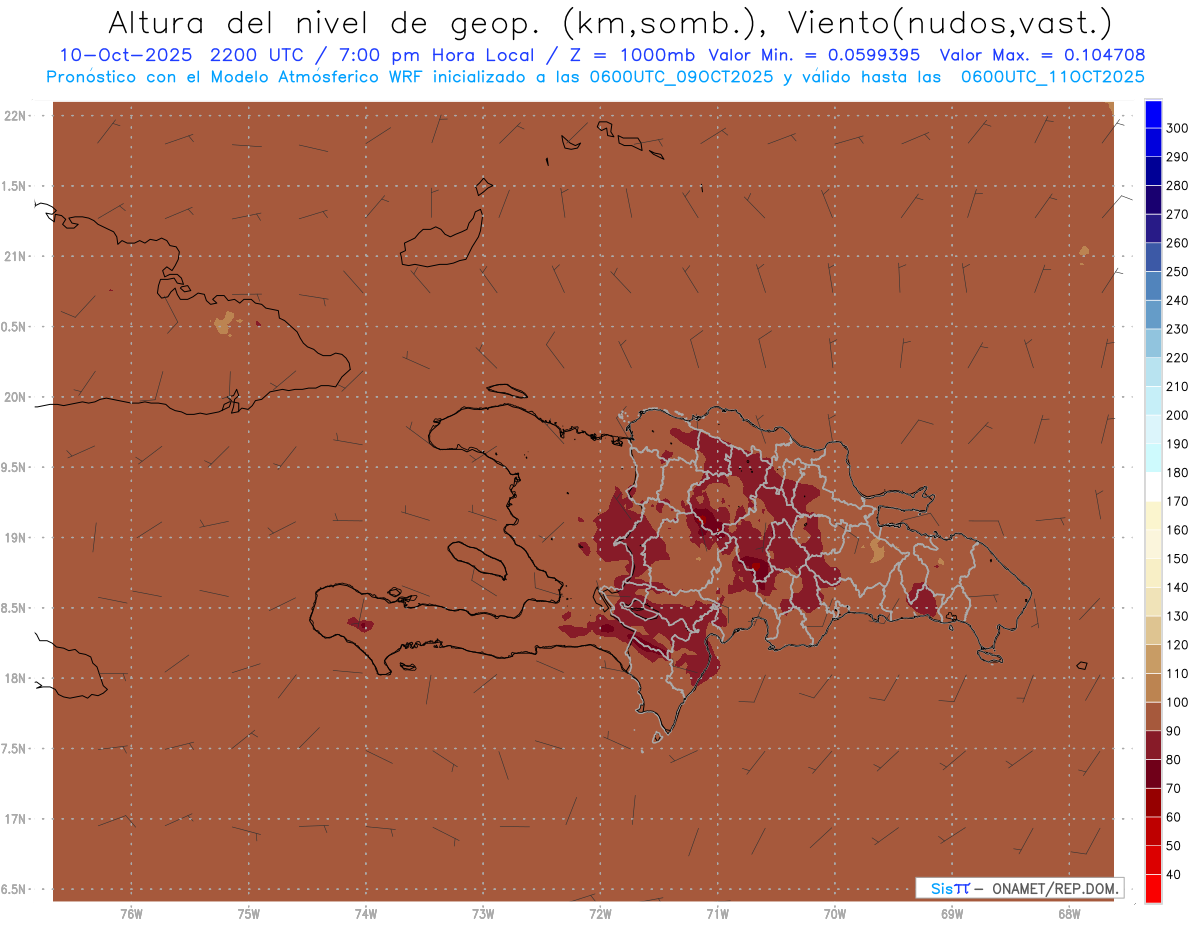Click the longitude label '72W'
The width and height of the screenshot is (1200, 927).
pyautogui.click(x=600, y=914)
